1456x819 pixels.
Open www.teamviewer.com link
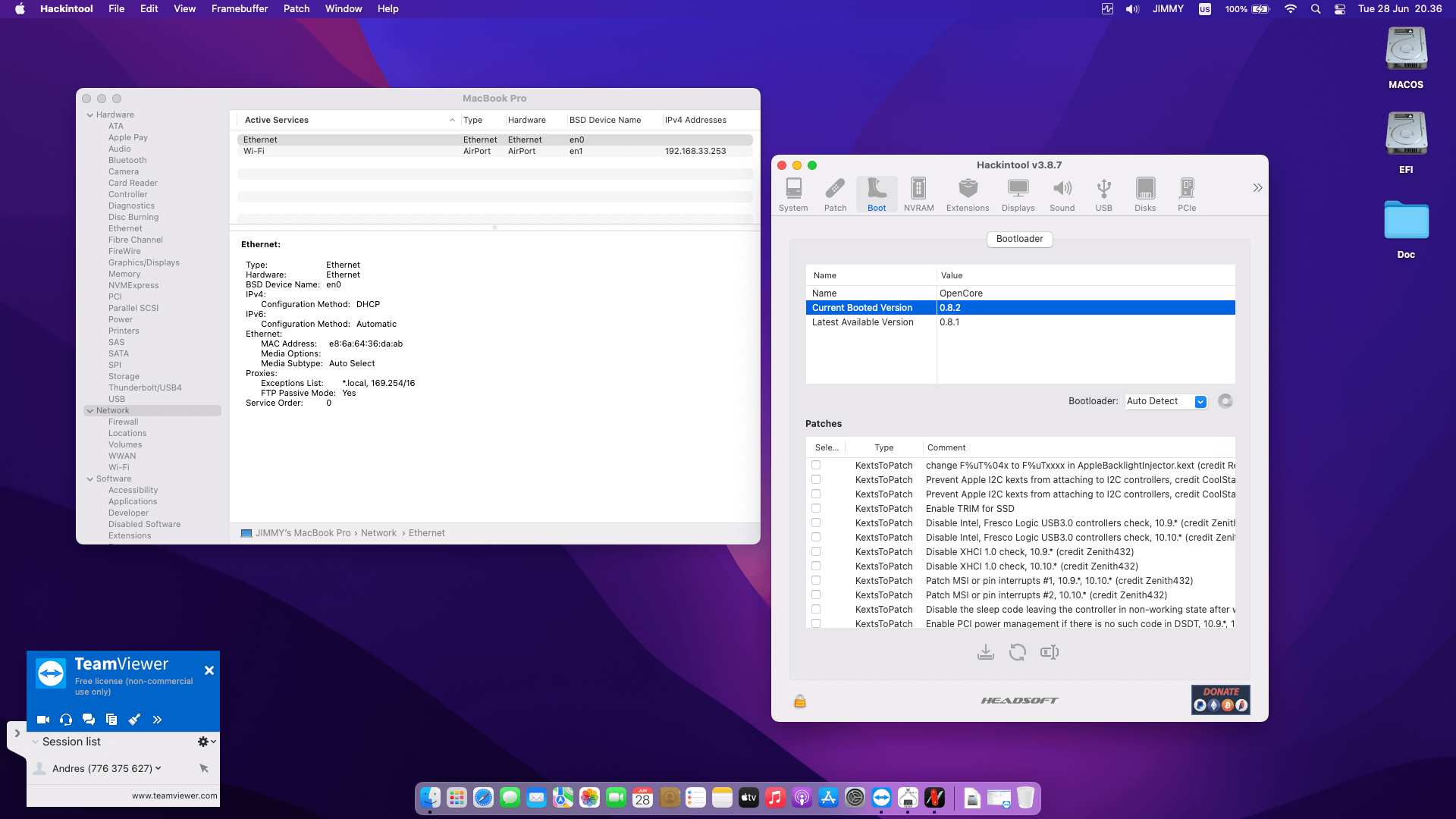pos(174,795)
